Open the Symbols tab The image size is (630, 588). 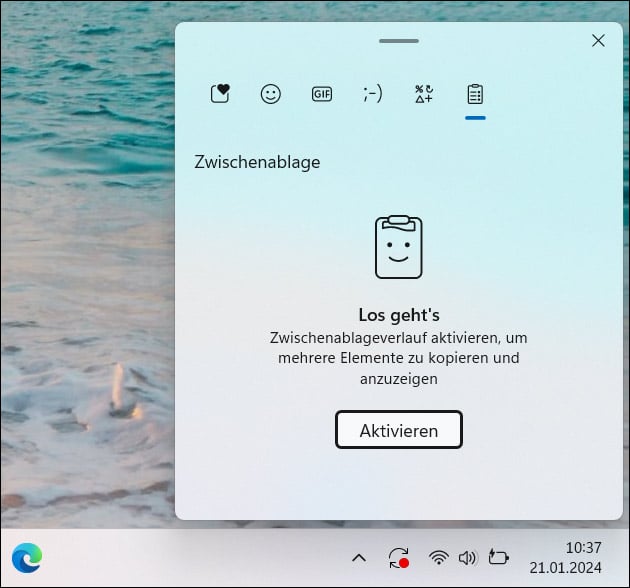click(x=424, y=94)
